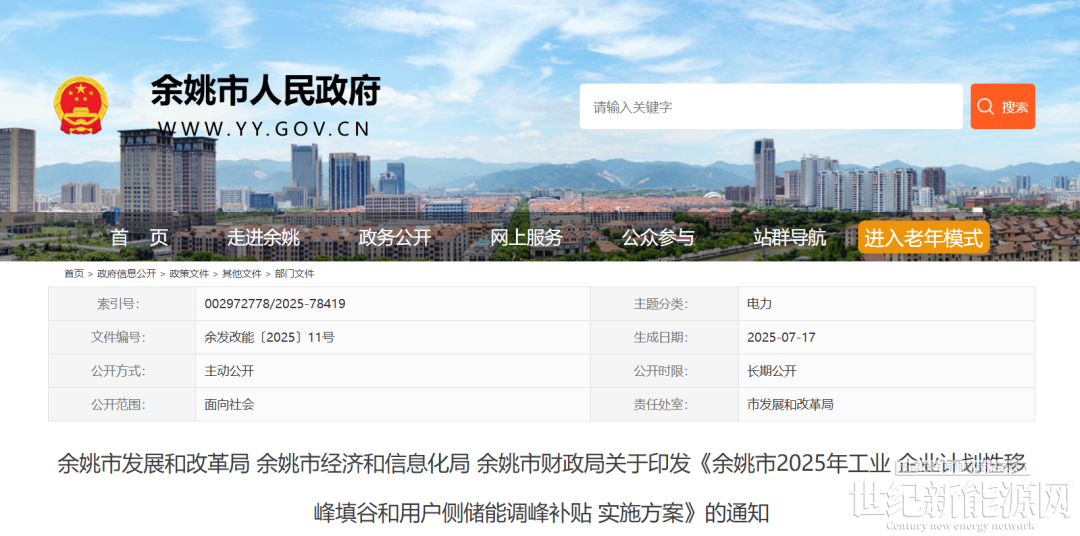The height and width of the screenshot is (536, 1080).
Task: Click the index number 002972778/2025-78419
Action: click(x=275, y=304)
